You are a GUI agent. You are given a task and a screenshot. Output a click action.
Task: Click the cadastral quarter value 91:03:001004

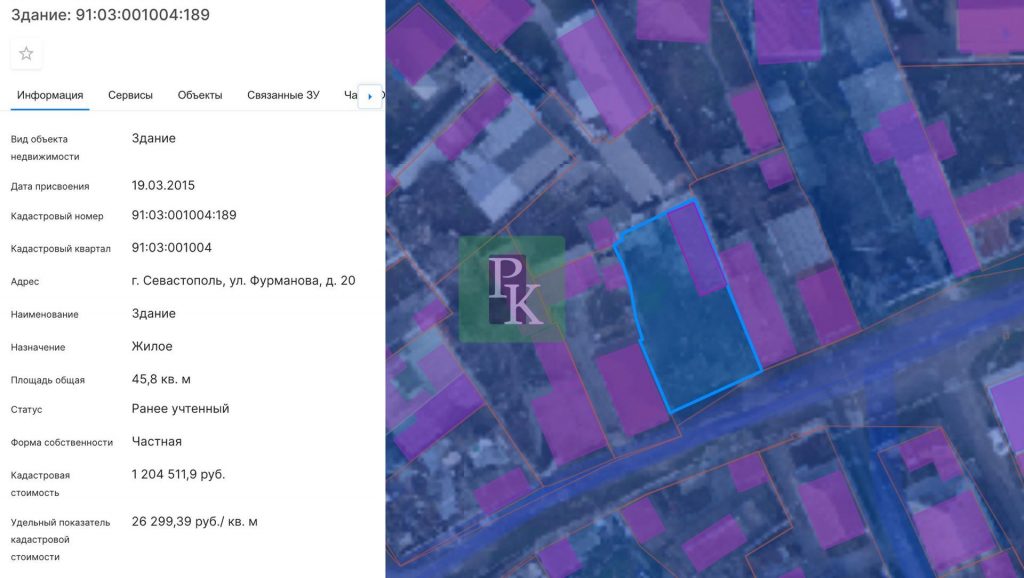click(x=171, y=248)
